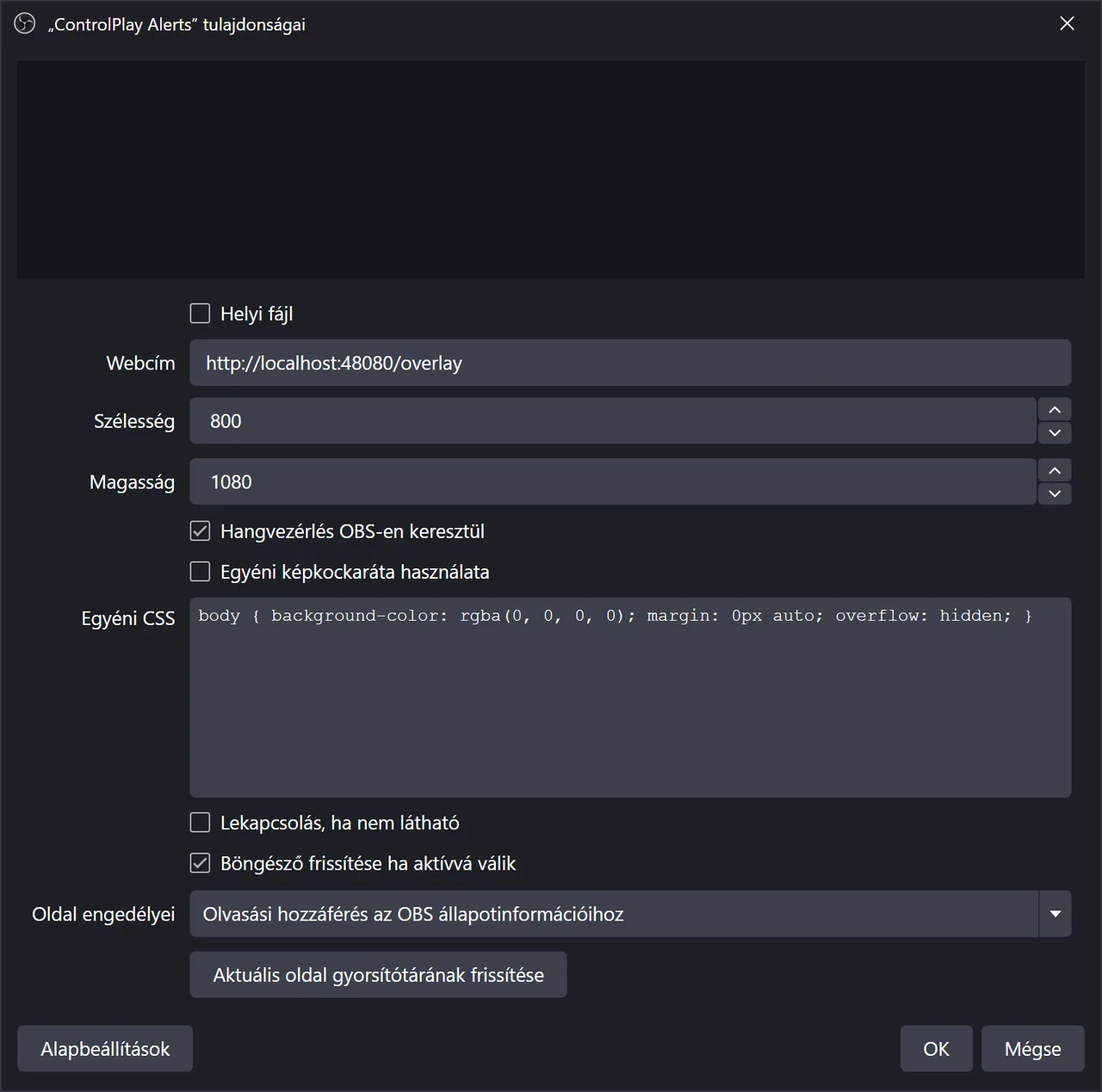The image size is (1102, 1092).
Task: Click the Magasság label text
Action: tap(132, 482)
